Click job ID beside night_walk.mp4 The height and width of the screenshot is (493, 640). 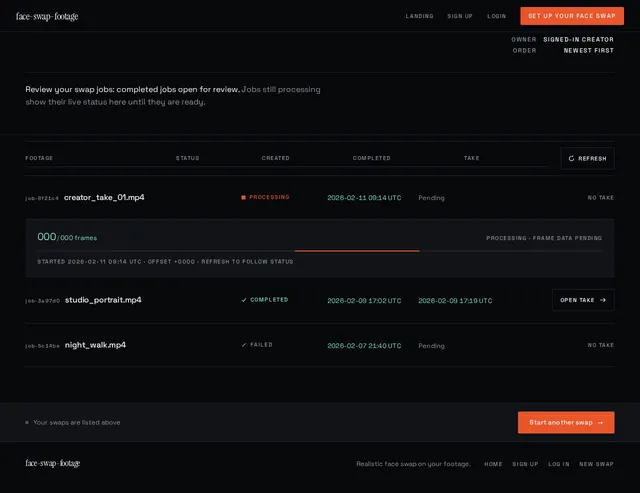[42, 346]
